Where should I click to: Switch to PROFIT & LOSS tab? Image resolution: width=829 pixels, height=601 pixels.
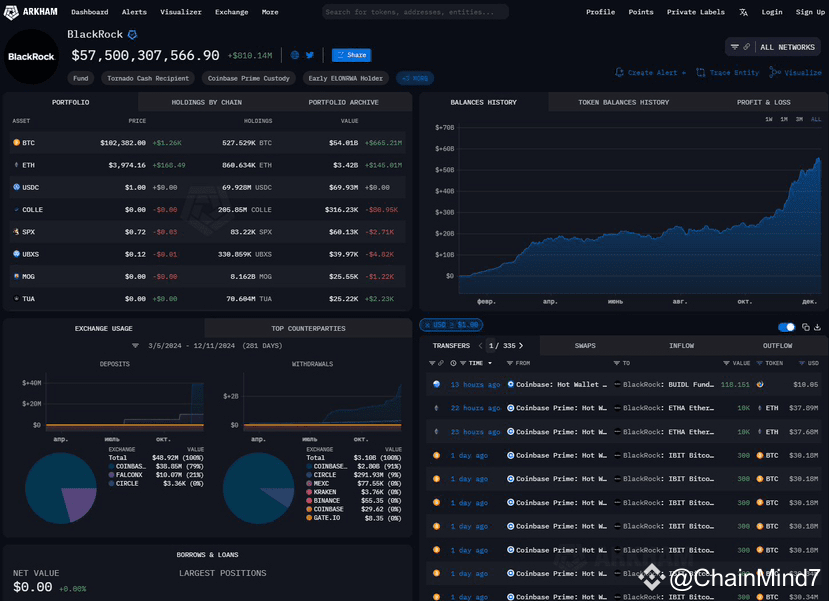[x=763, y=103]
